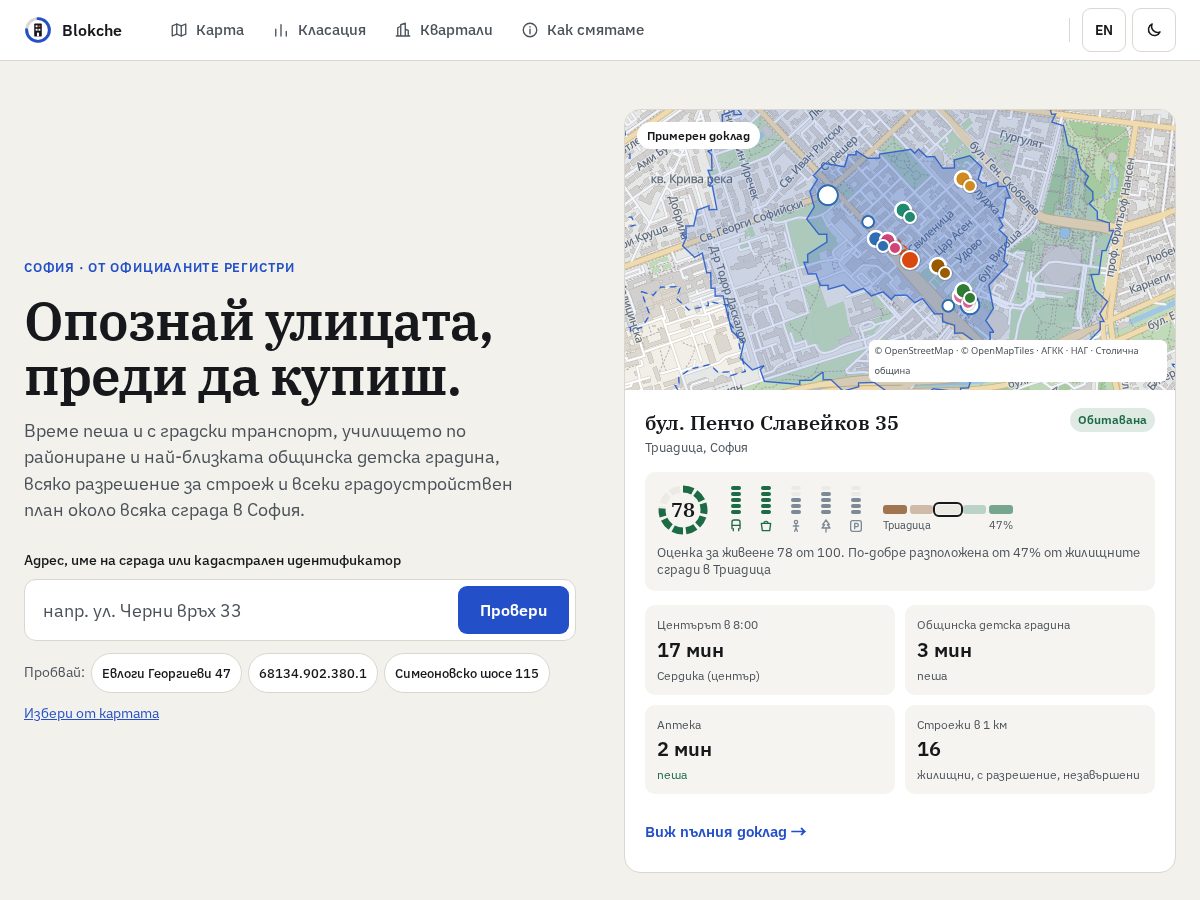Click the map icon beside Карта
The height and width of the screenshot is (900, 1200).
coord(179,30)
